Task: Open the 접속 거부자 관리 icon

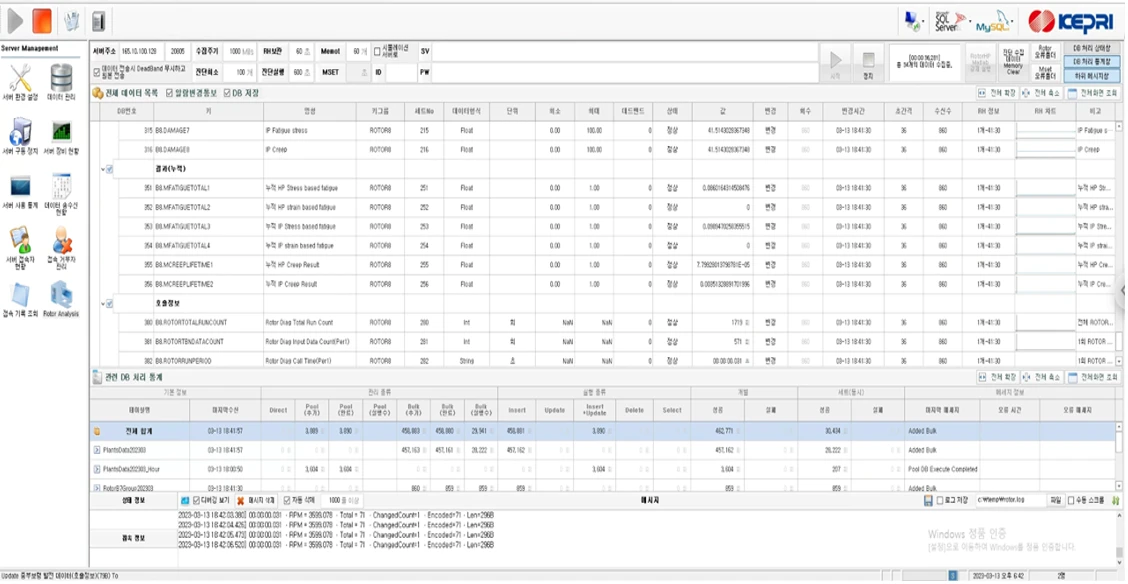Action: (62, 240)
